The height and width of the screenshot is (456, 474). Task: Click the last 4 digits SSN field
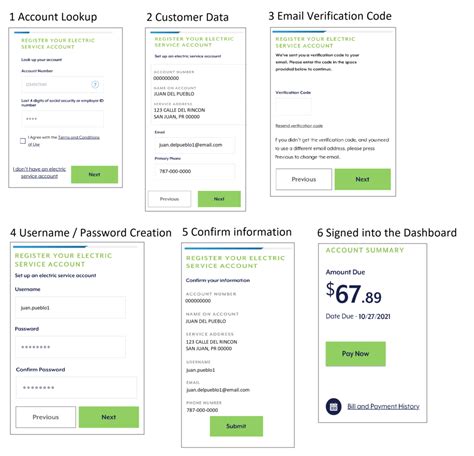point(62,119)
